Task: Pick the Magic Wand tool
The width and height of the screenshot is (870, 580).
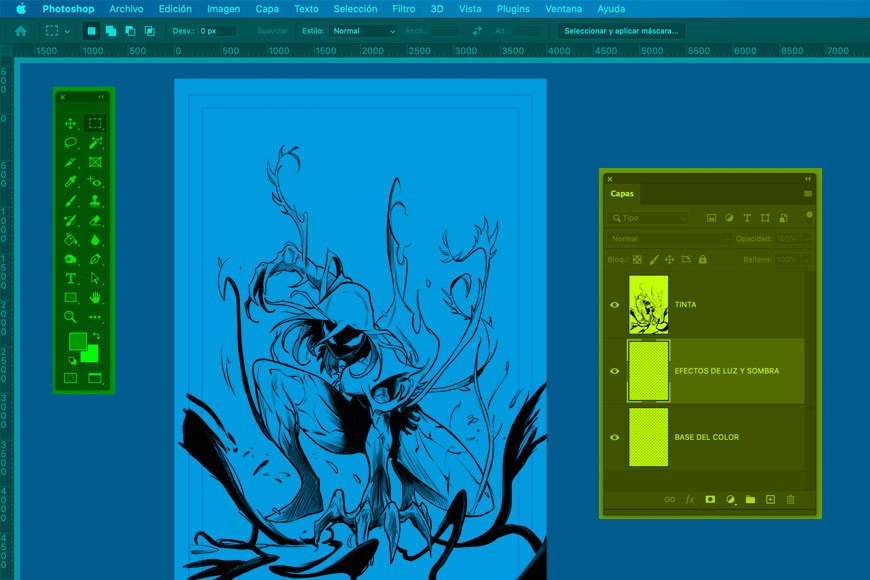Action: coord(95,143)
